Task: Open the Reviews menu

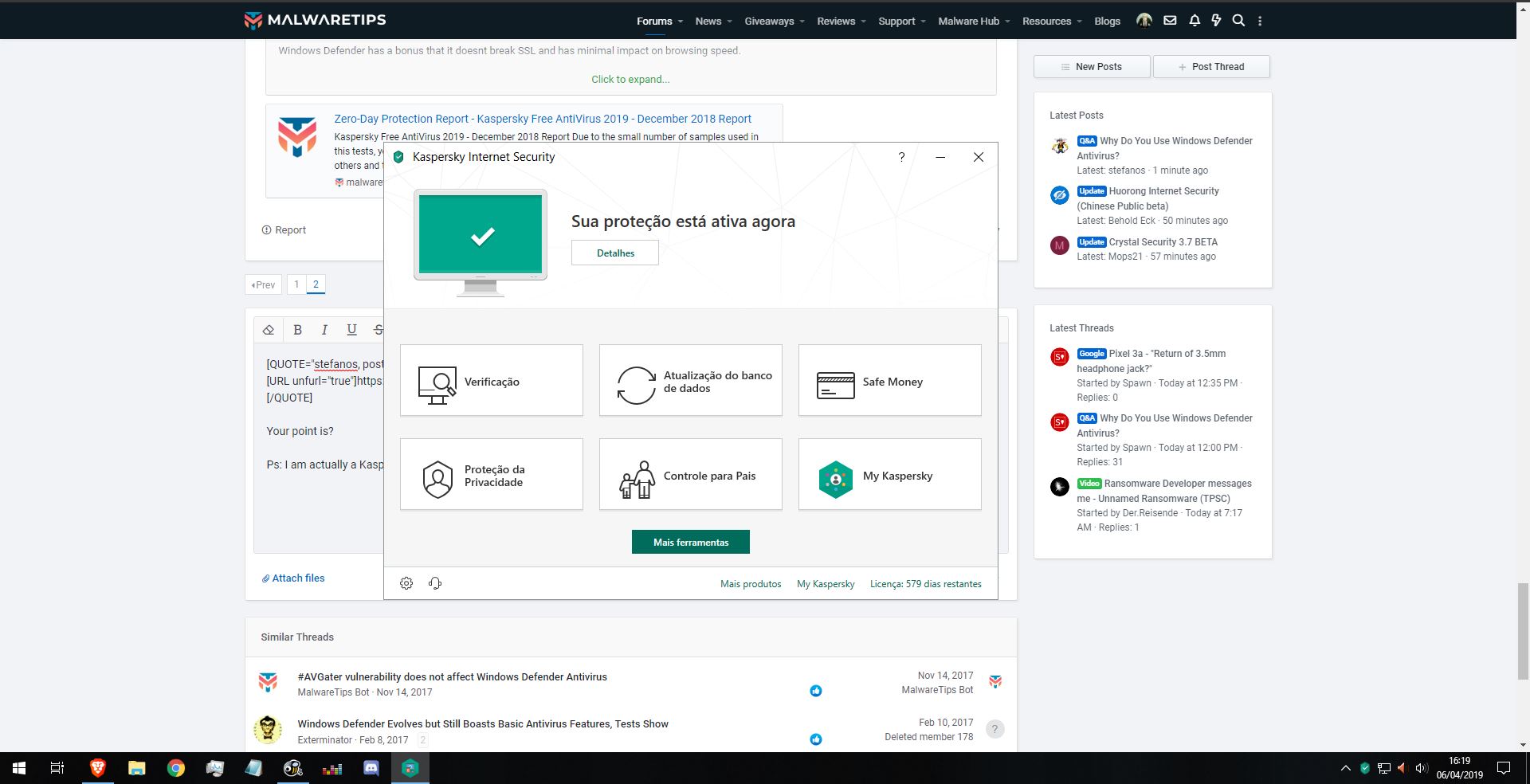Action: [x=836, y=22]
